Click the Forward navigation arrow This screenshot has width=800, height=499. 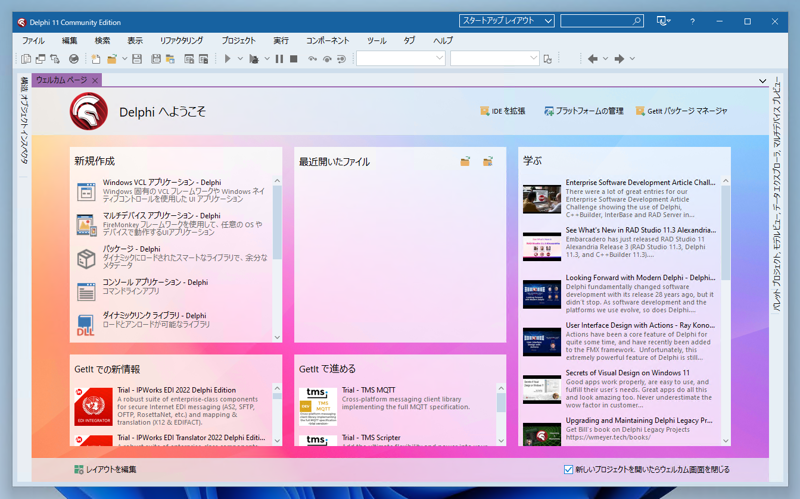point(619,59)
